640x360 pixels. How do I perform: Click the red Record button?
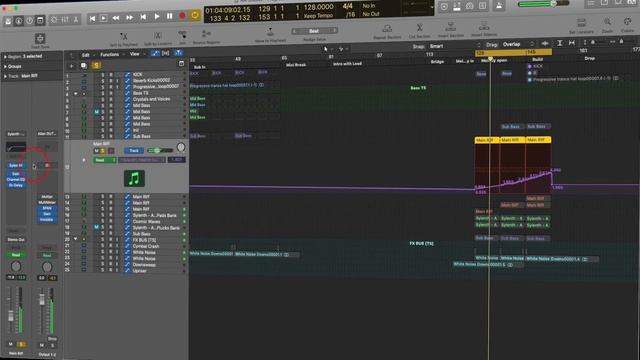click(182, 16)
